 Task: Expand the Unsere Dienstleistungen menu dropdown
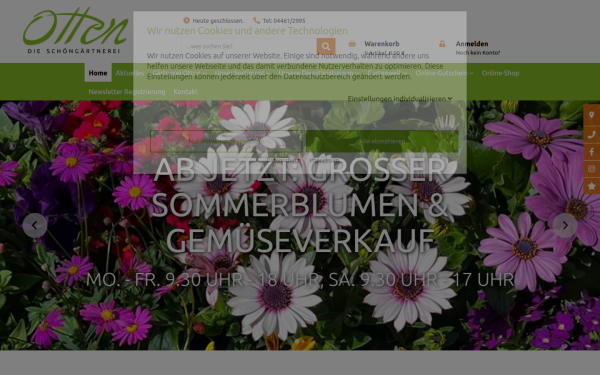(319, 73)
